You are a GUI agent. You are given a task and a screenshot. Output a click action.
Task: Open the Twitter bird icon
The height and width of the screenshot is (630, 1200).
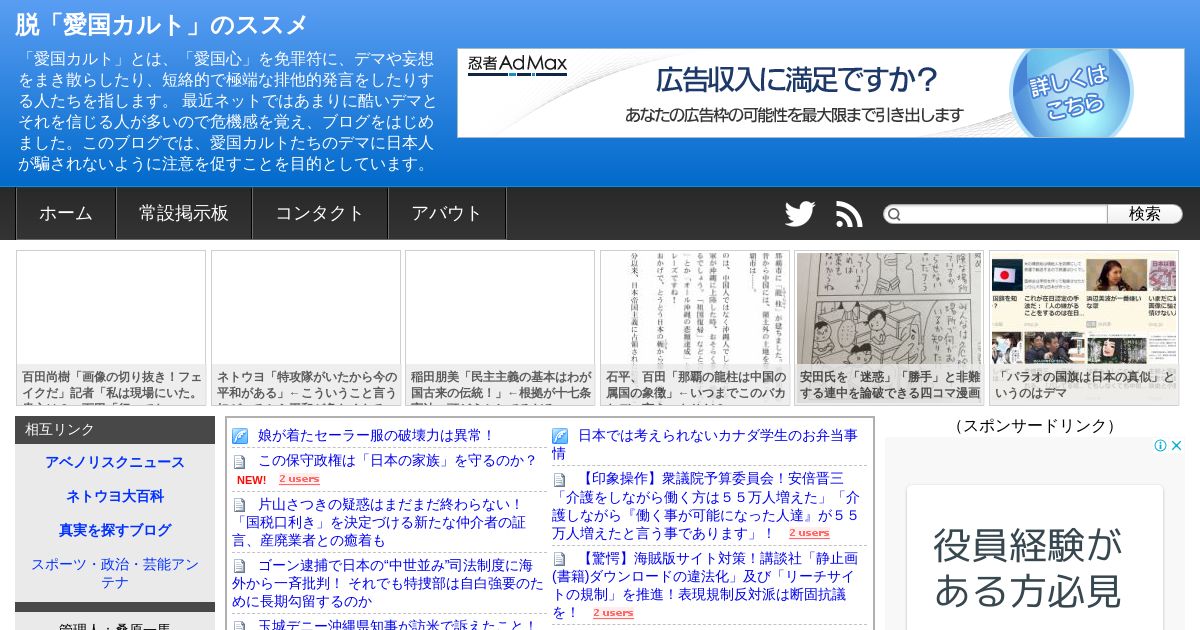click(x=800, y=214)
